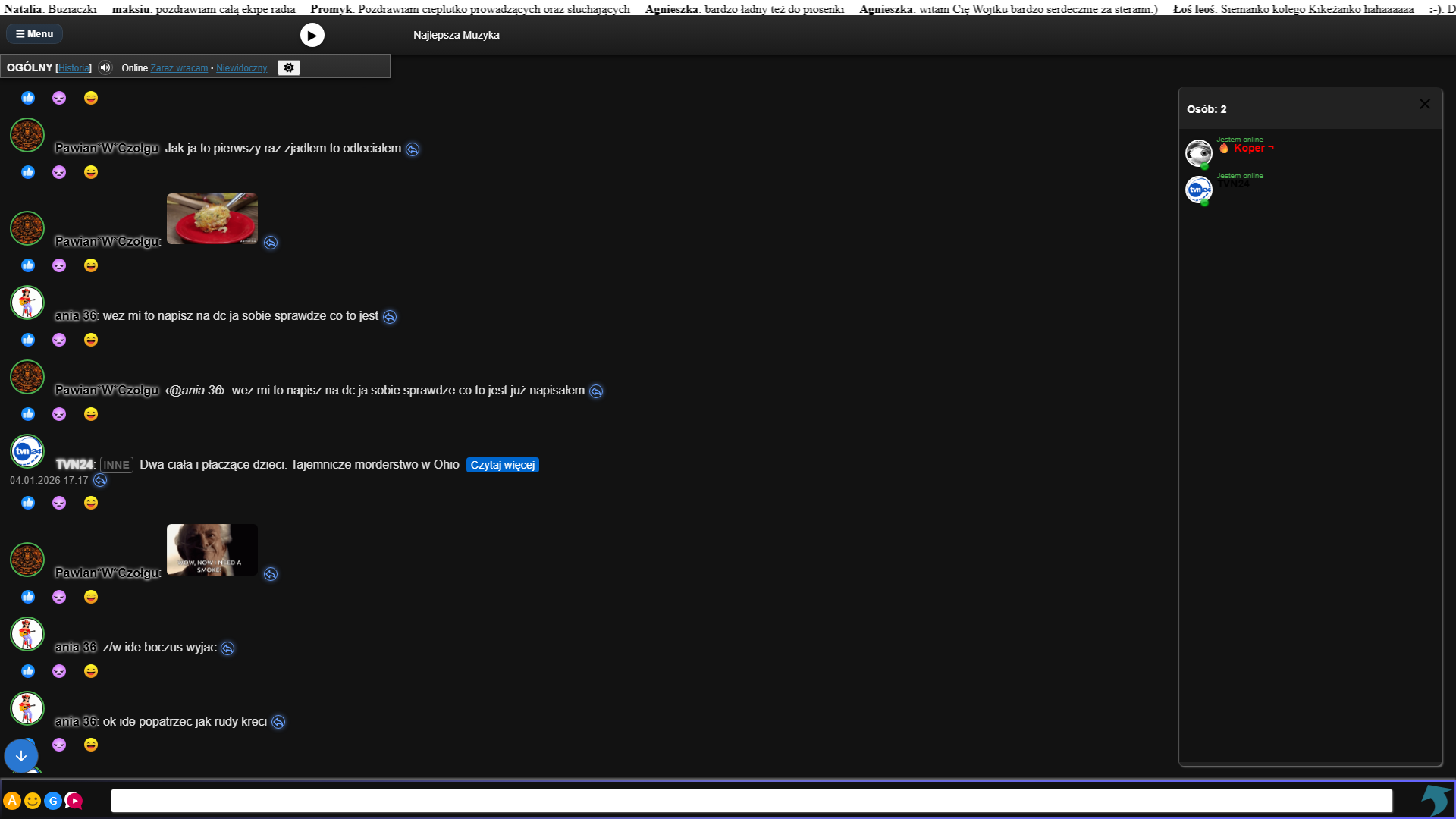Open the blue G GIF picker icon
The width and height of the screenshot is (1456, 819).
coord(53,801)
